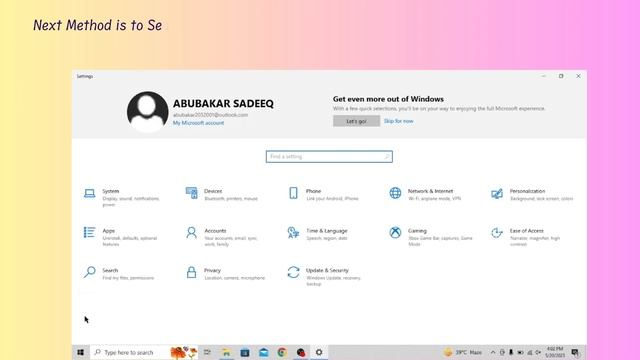Click the clock and date in taskbar
This screenshot has width=640, height=360.
[x=555, y=352]
